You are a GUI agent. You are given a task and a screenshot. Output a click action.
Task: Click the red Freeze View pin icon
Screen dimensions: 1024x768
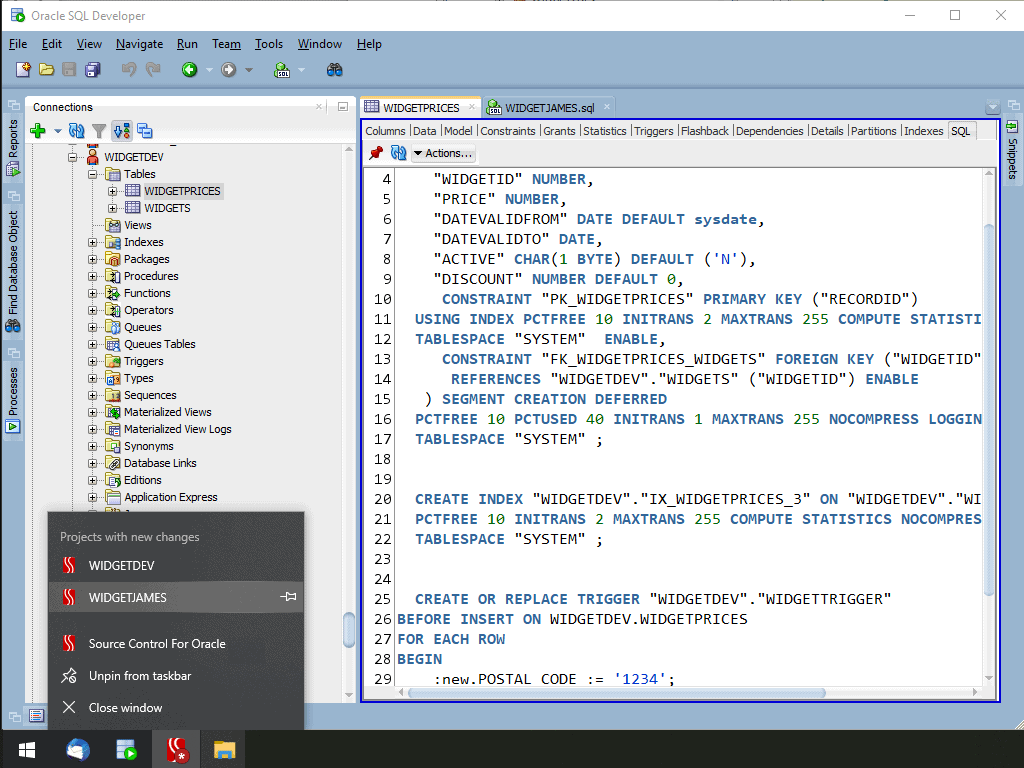[376, 153]
